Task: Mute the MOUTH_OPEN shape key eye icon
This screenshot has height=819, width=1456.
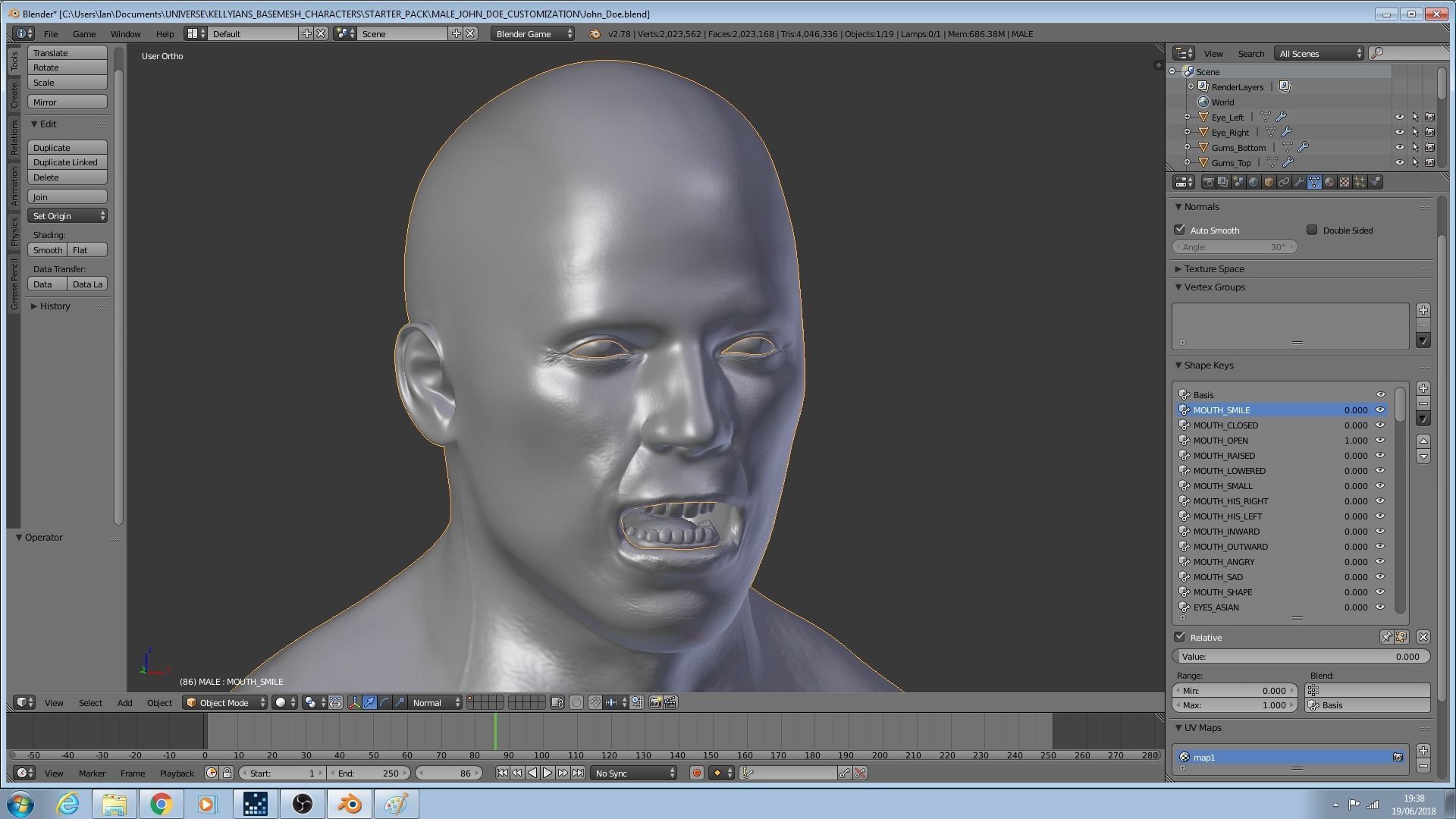Action: point(1380,440)
